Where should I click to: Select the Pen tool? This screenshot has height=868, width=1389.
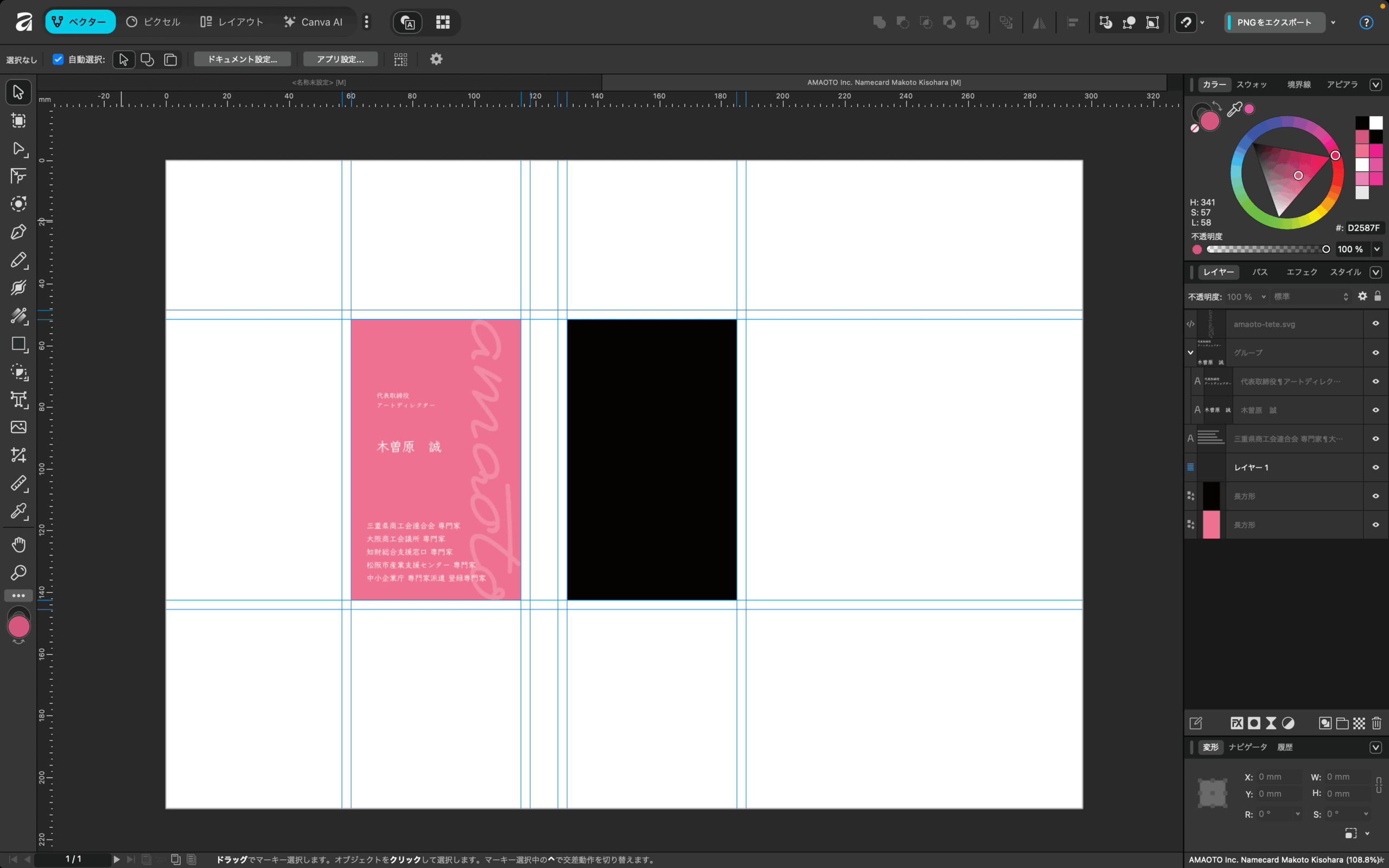[18, 232]
